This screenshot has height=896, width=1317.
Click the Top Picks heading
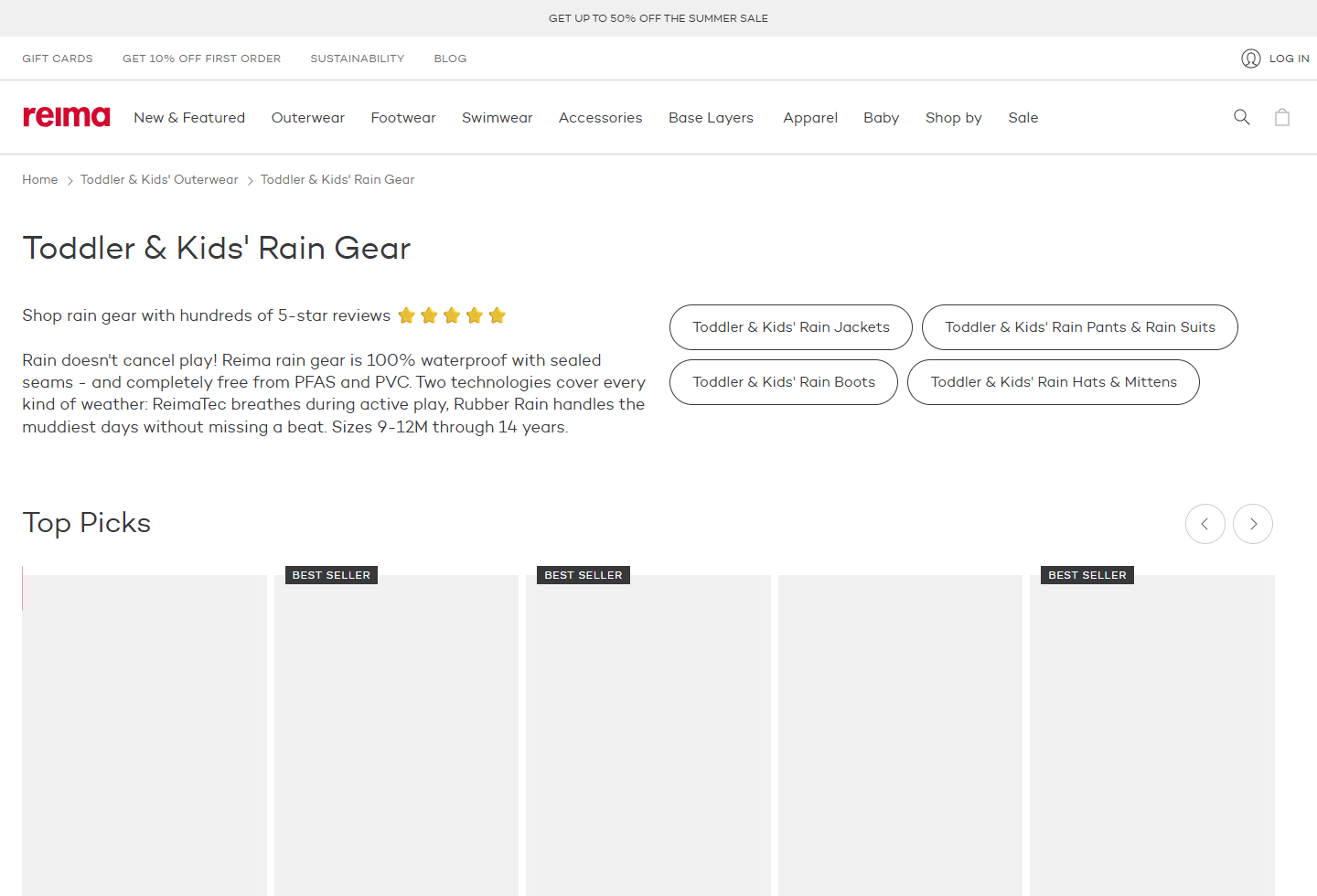[x=87, y=523]
